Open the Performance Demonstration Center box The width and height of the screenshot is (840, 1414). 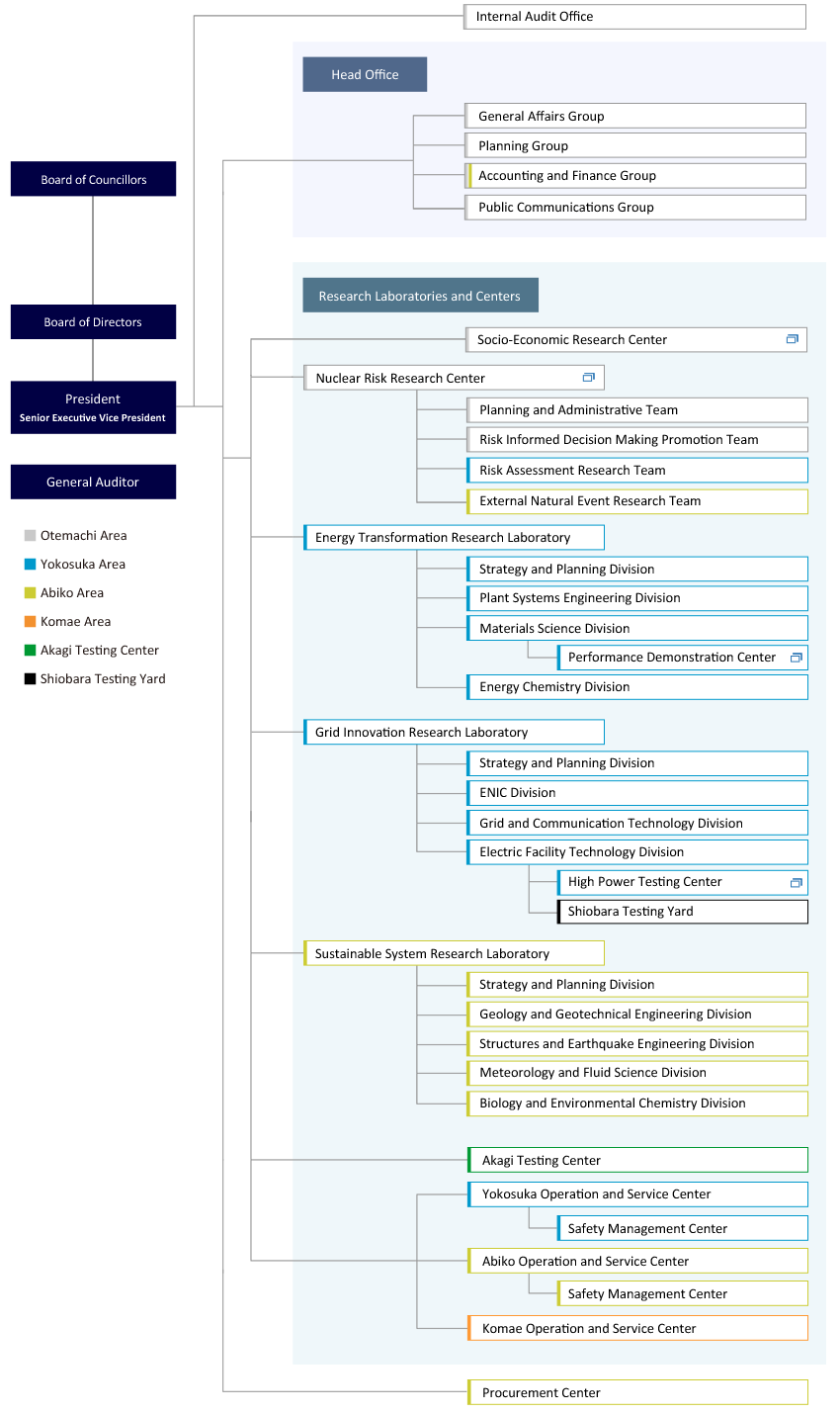(682, 657)
